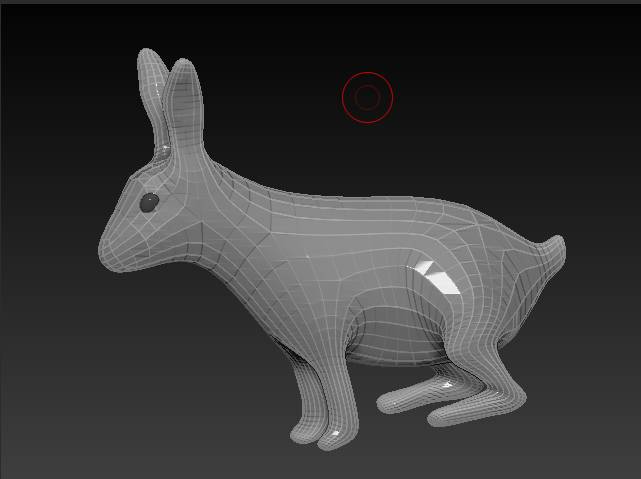
Task: Click the rabbit's black eye
Action: click(149, 203)
